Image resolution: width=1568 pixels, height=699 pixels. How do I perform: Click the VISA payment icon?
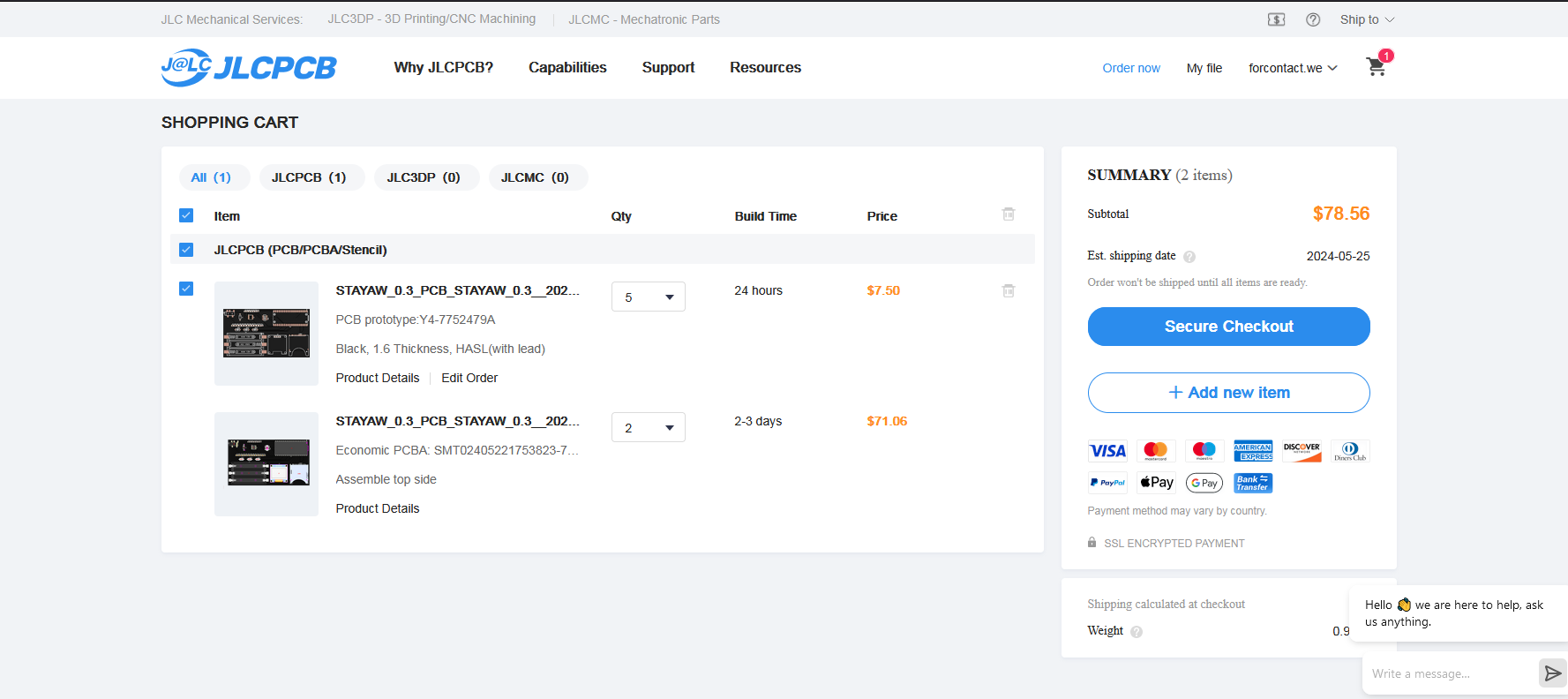1107,451
